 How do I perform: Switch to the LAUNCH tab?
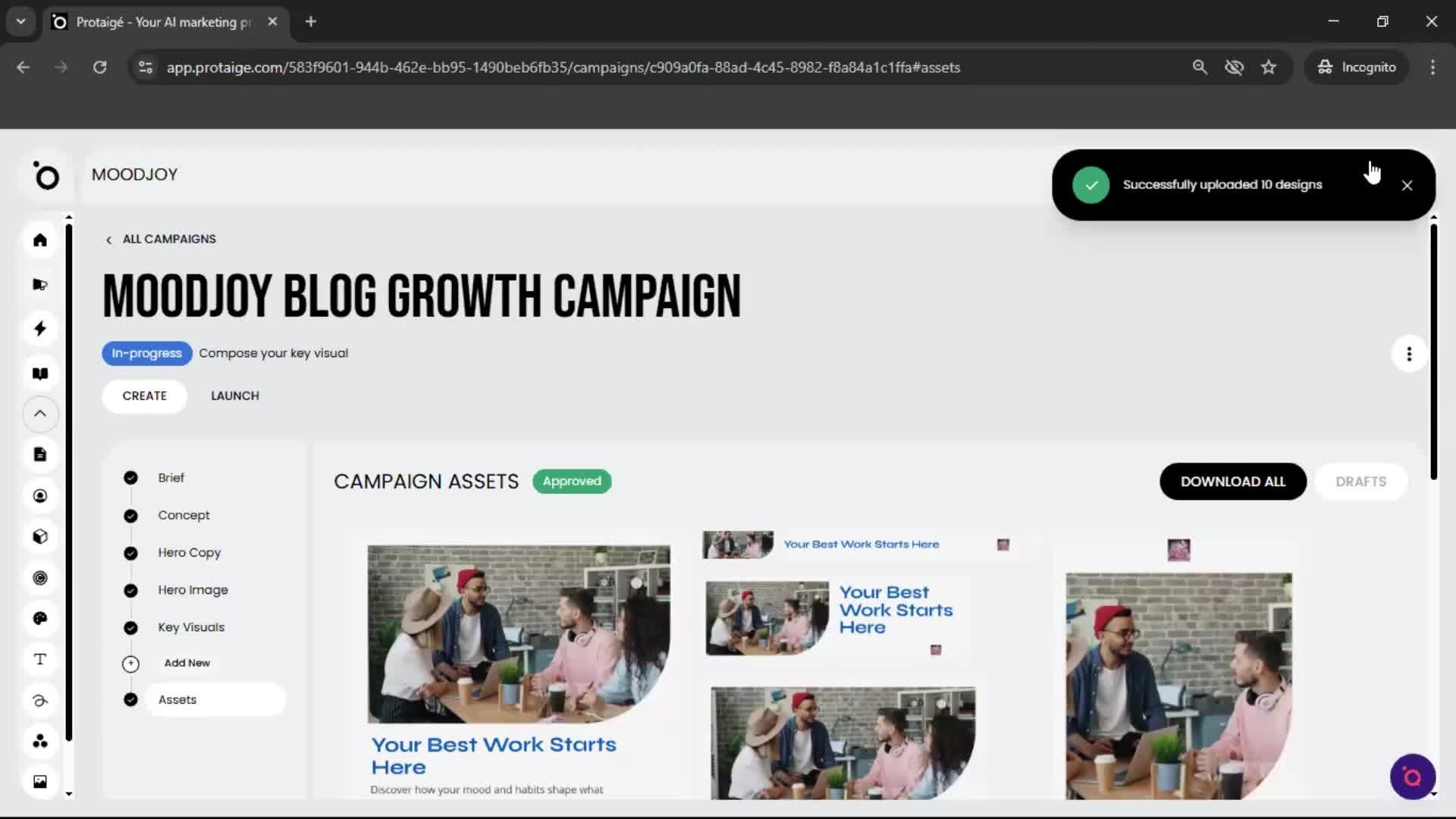pos(234,395)
